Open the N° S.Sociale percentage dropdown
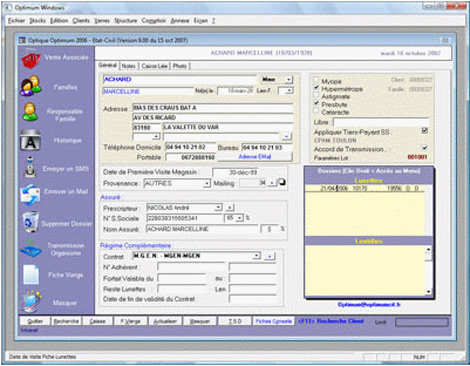The width and height of the screenshot is (470, 366). pyautogui.click(x=240, y=218)
